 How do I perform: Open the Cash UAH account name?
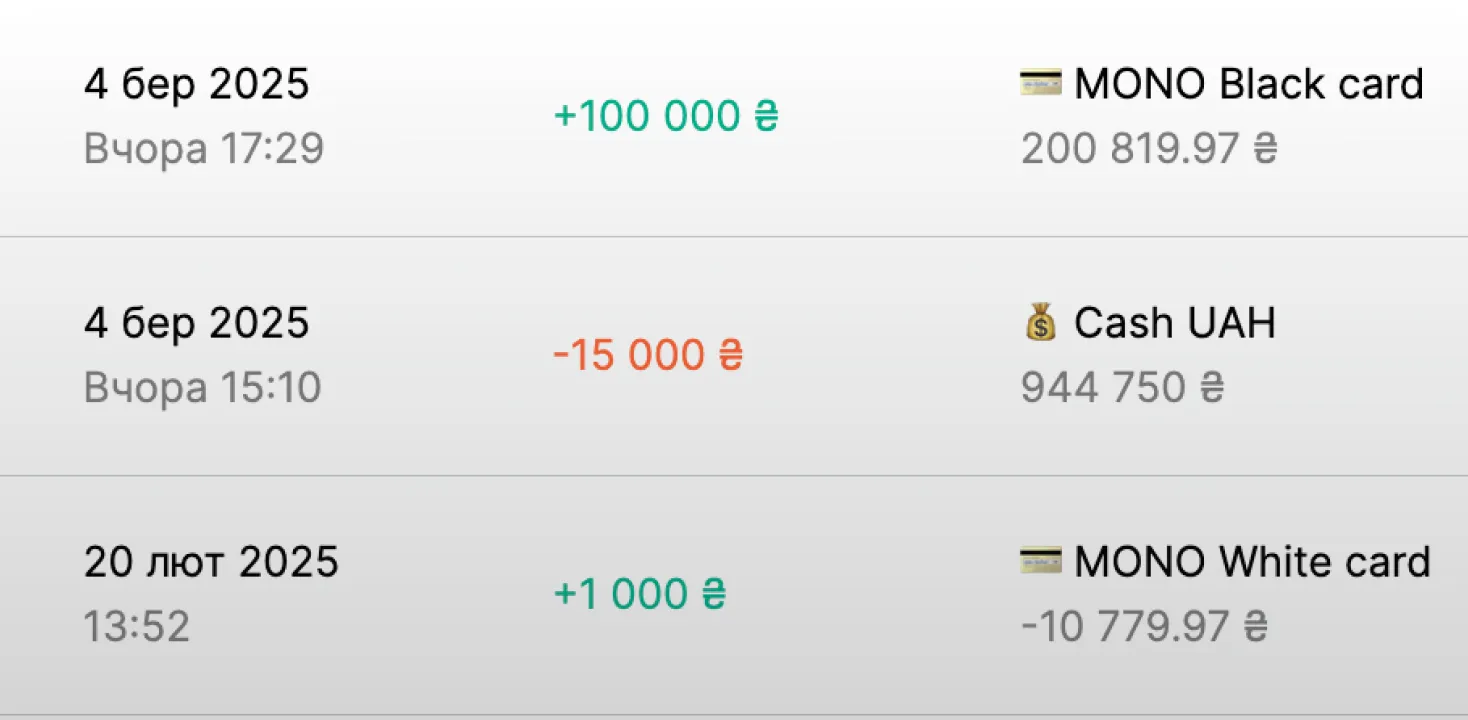click(x=1175, y=322)
